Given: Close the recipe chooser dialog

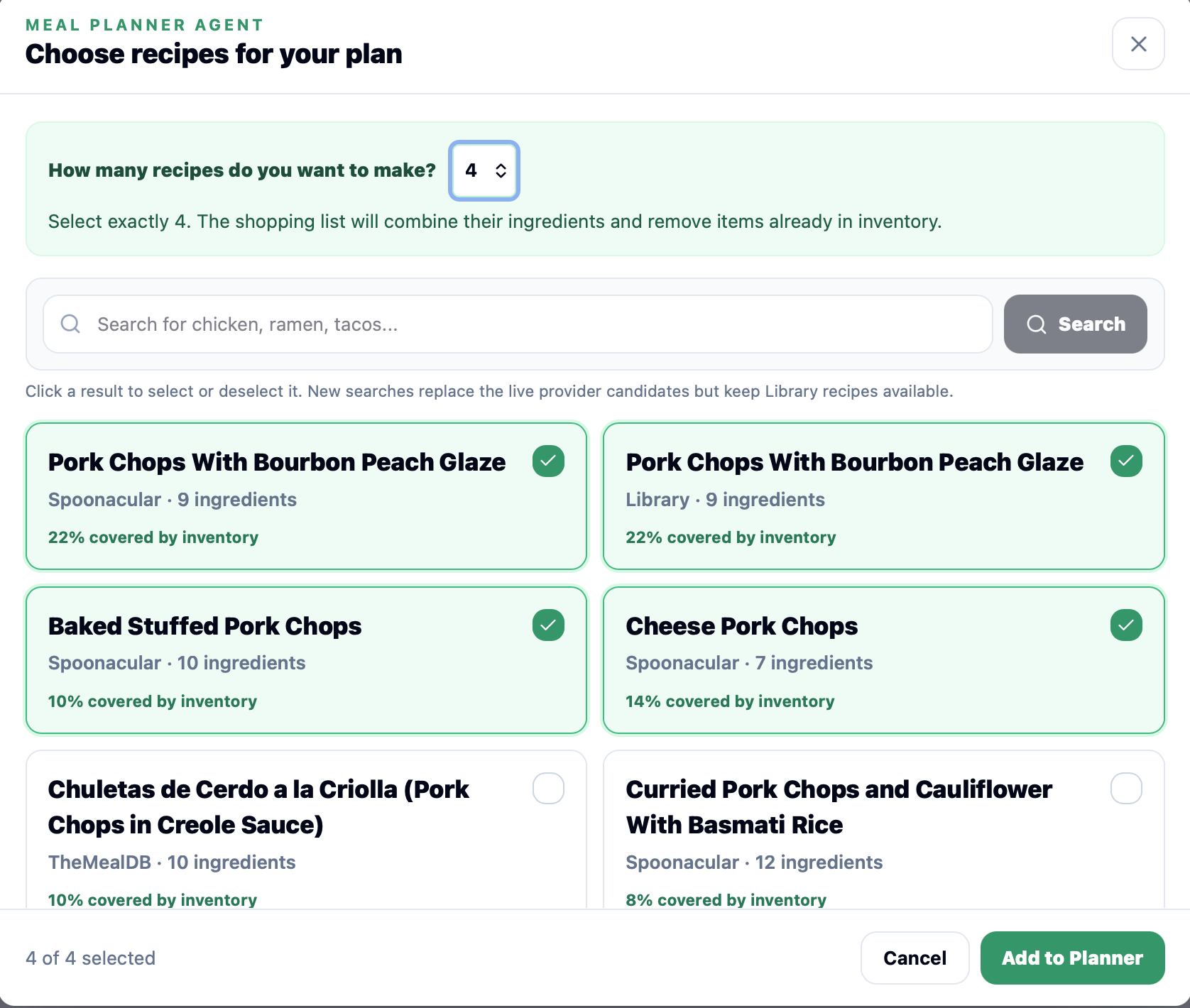Looking at the screenshot, I should pos(1138,44).
